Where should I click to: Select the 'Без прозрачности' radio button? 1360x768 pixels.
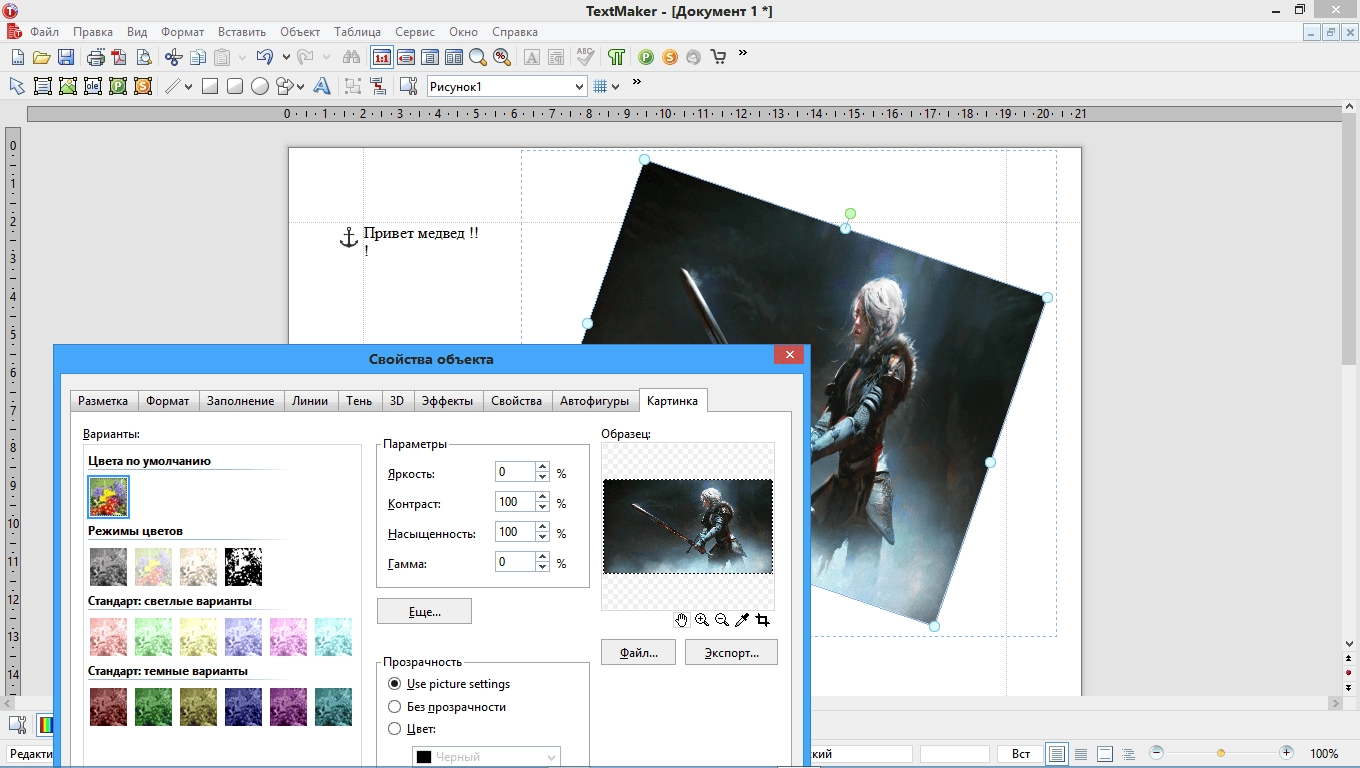(x=394, y=706)
